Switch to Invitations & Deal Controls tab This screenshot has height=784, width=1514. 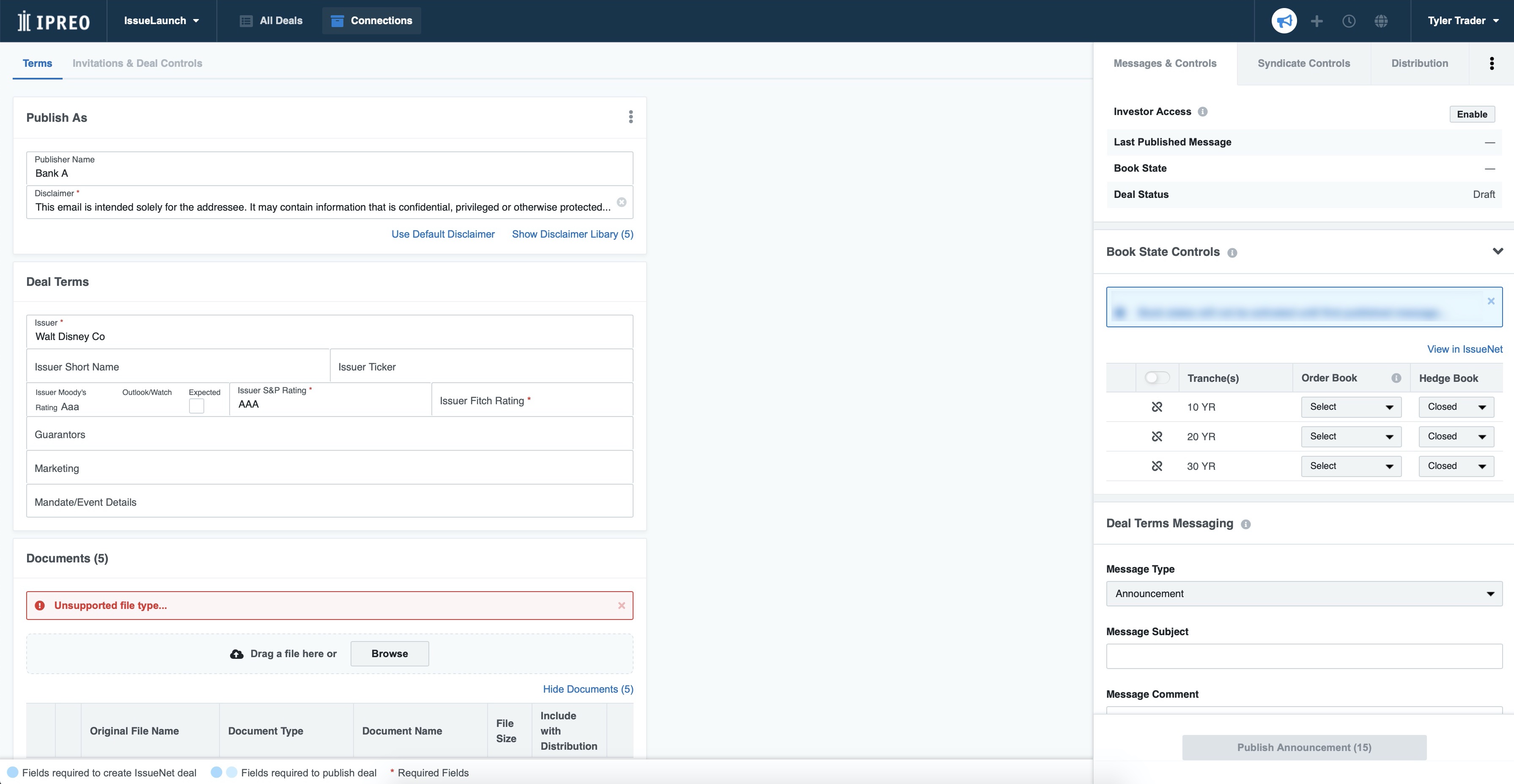pyautogui.click(x=137, y=63)
